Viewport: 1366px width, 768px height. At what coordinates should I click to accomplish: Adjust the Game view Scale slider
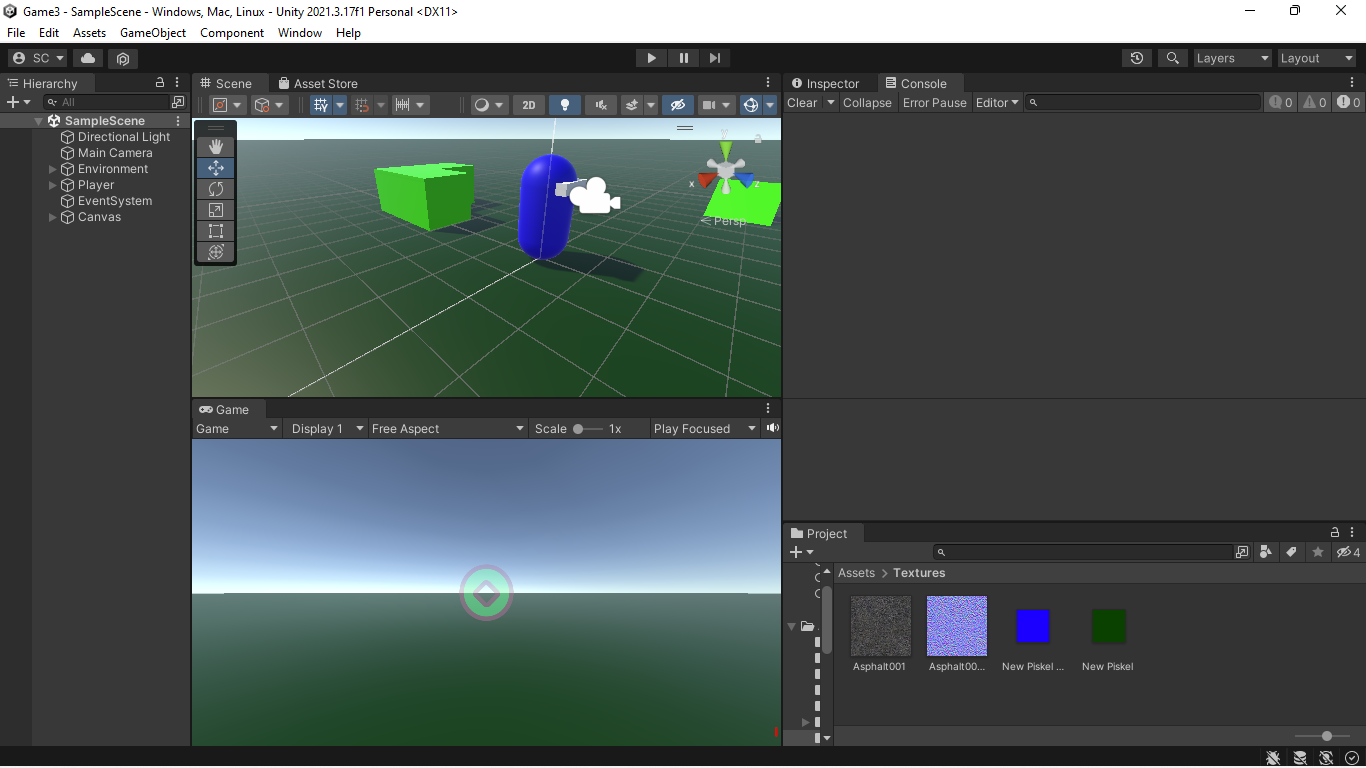click(x=579, y=428)
